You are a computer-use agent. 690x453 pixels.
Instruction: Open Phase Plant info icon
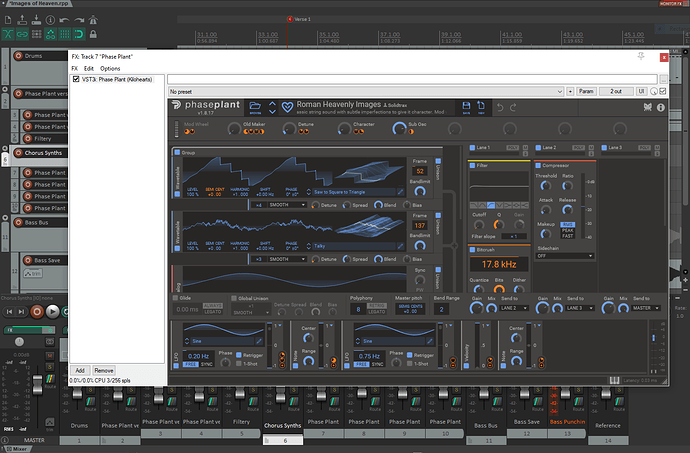coord(661,107)
